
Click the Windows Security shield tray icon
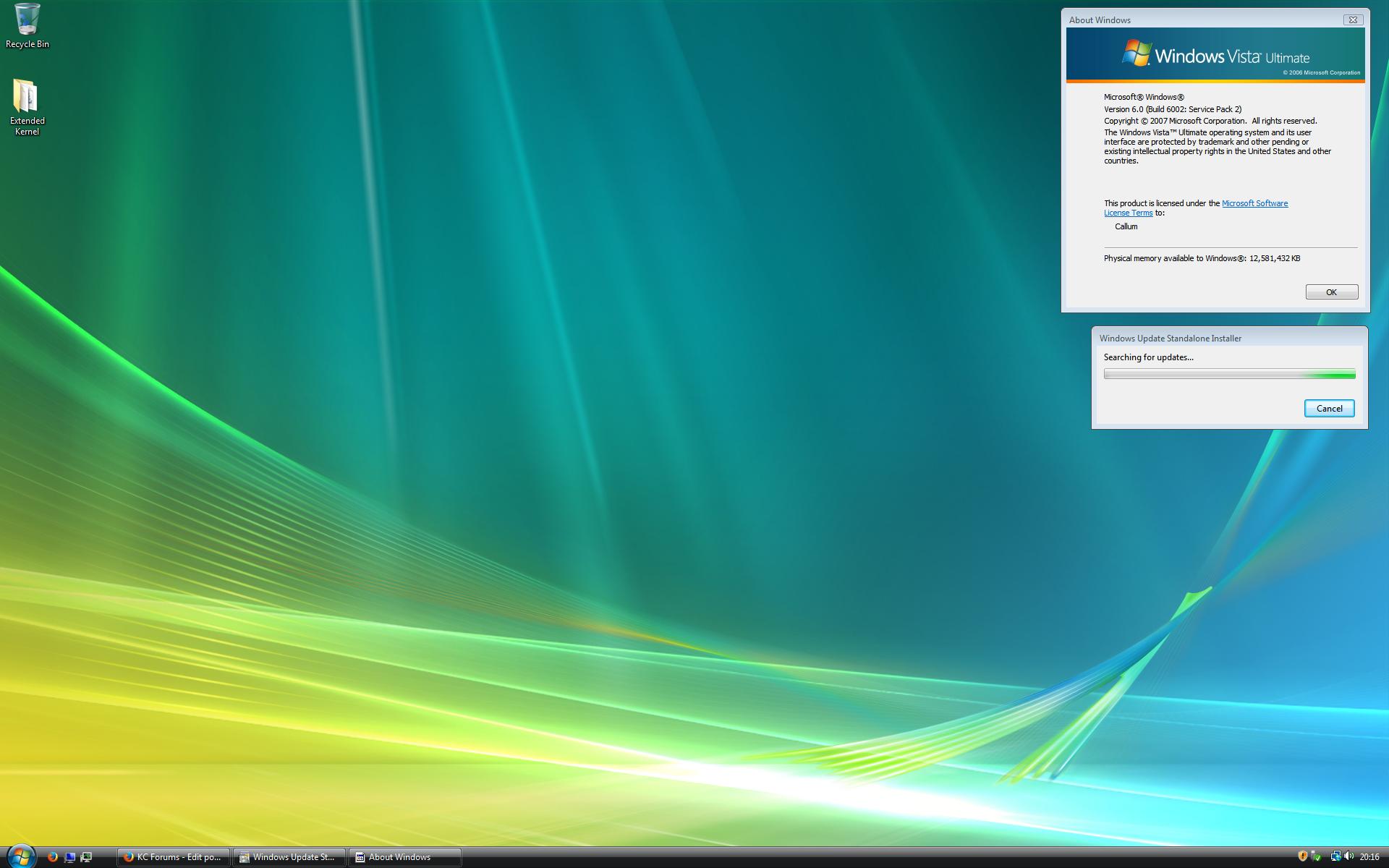click(x=1302, y=856)
